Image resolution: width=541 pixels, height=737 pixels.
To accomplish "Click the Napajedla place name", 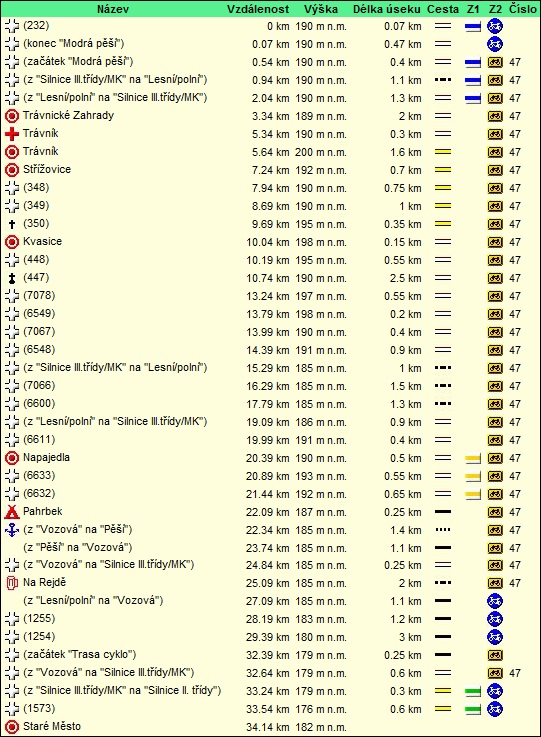I will click(46, 457).
